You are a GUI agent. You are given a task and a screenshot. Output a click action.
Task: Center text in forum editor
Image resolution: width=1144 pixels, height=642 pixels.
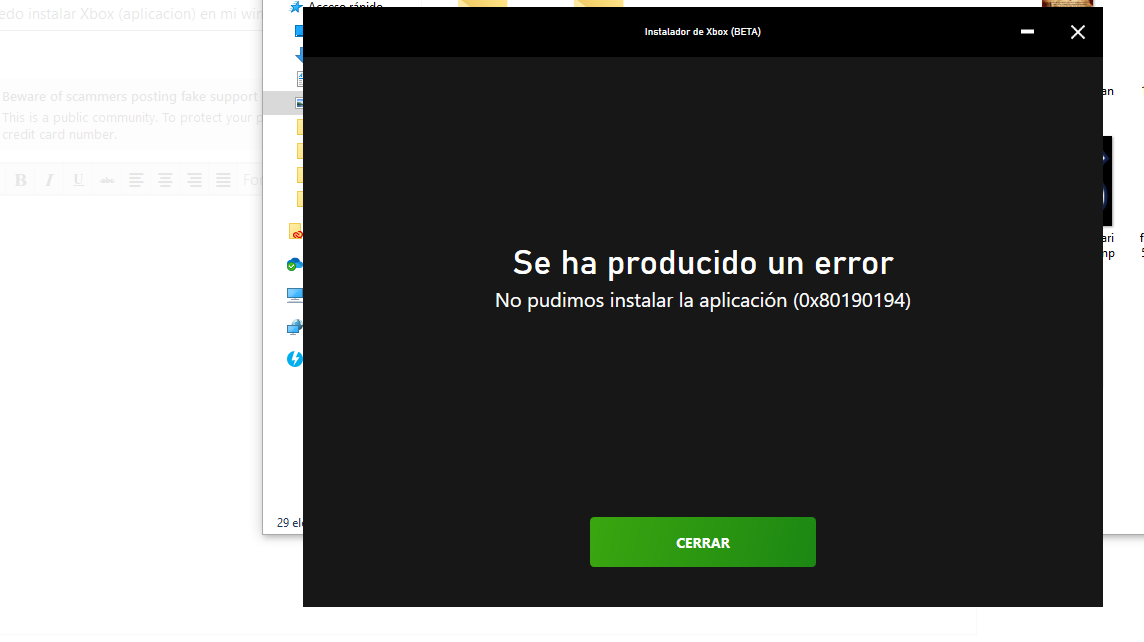(x=165, y=179)
